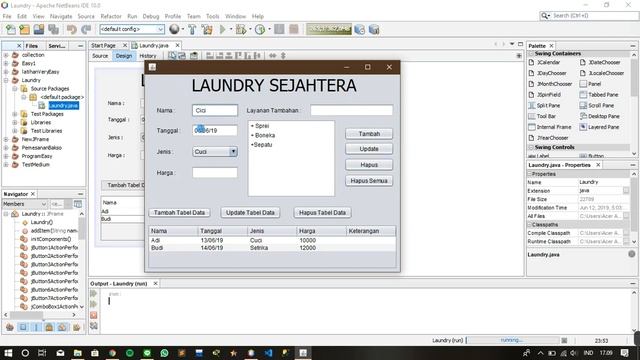Open the notification center icon
Image resolution: width=640 pixels, height=360 pixels.
[624, 353]
